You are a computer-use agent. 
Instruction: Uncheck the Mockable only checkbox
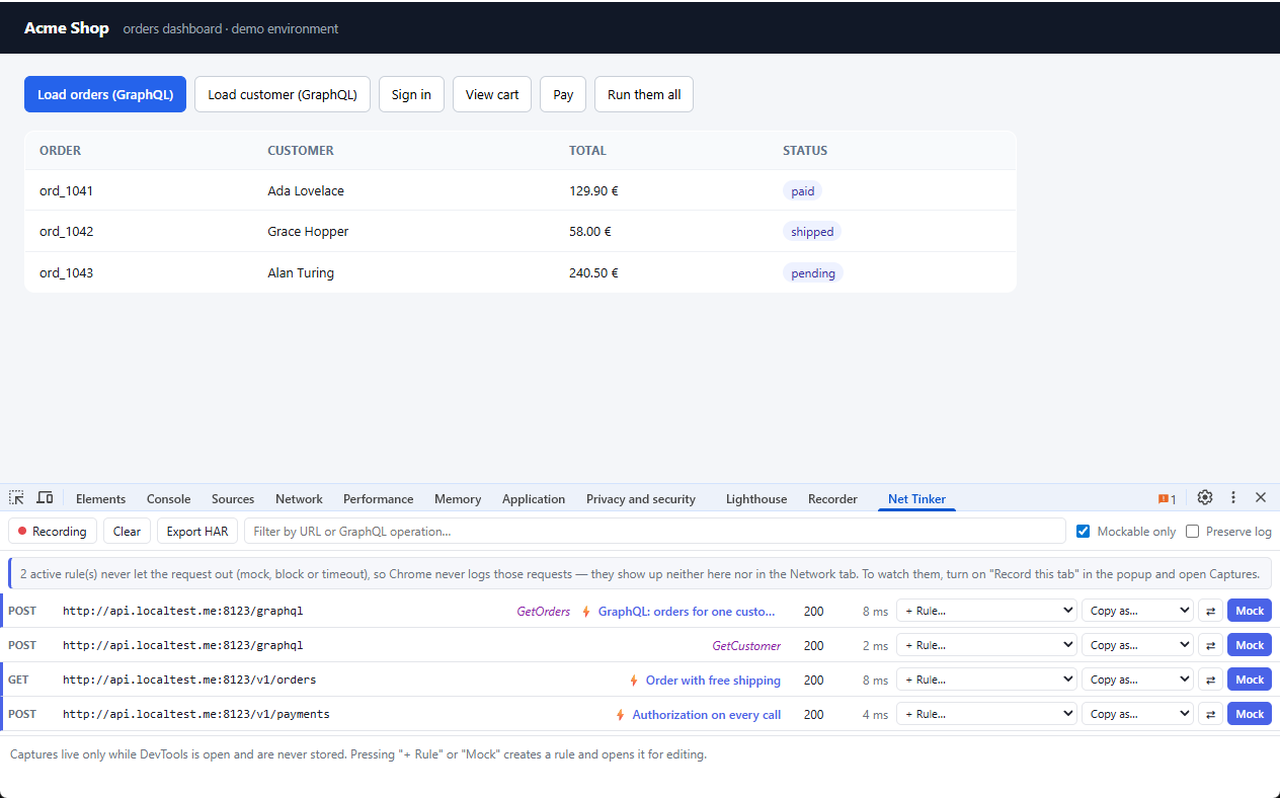pyautogui.click(x=1083, y=531)
